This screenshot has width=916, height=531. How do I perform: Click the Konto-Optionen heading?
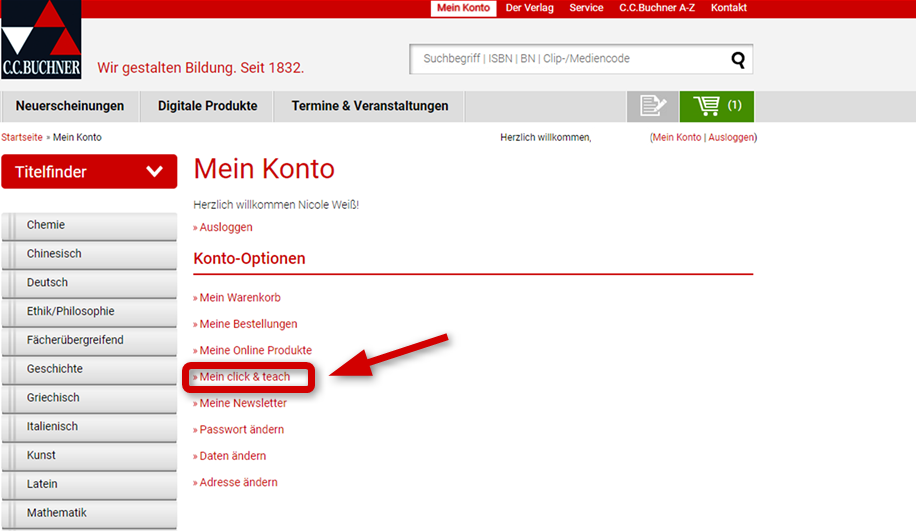tap(249, 258)
